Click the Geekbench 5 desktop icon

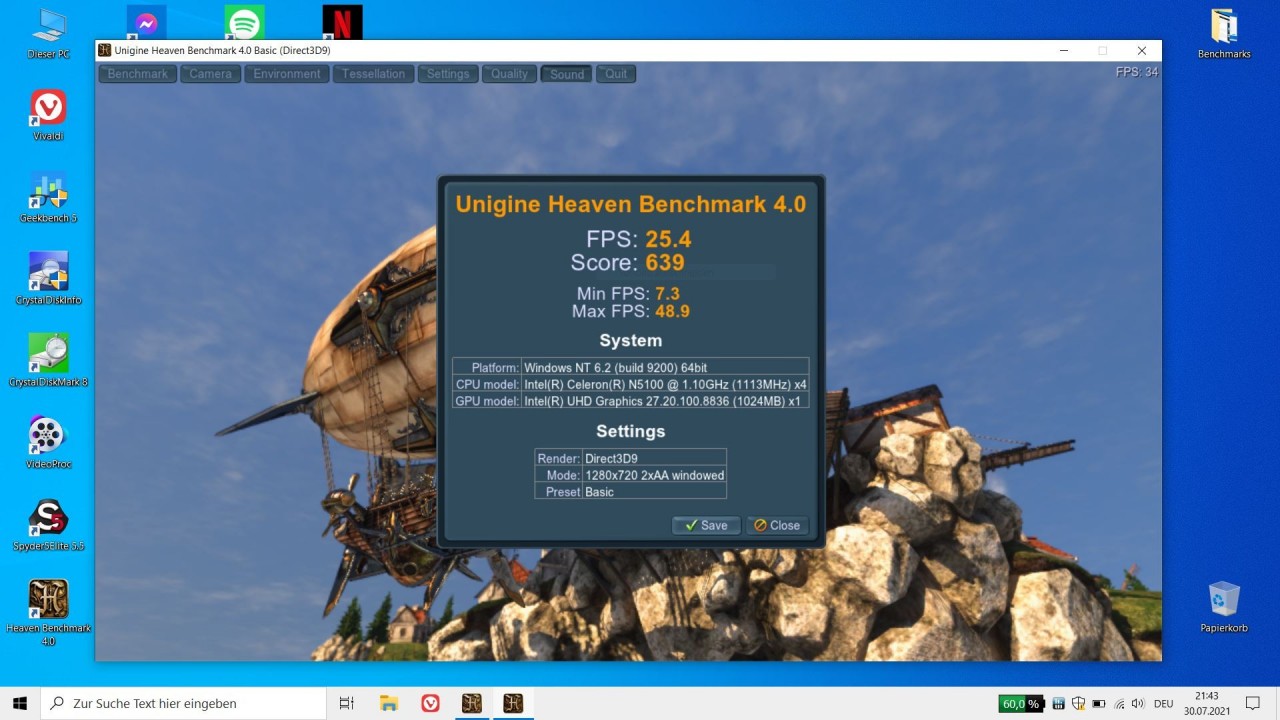48,197
